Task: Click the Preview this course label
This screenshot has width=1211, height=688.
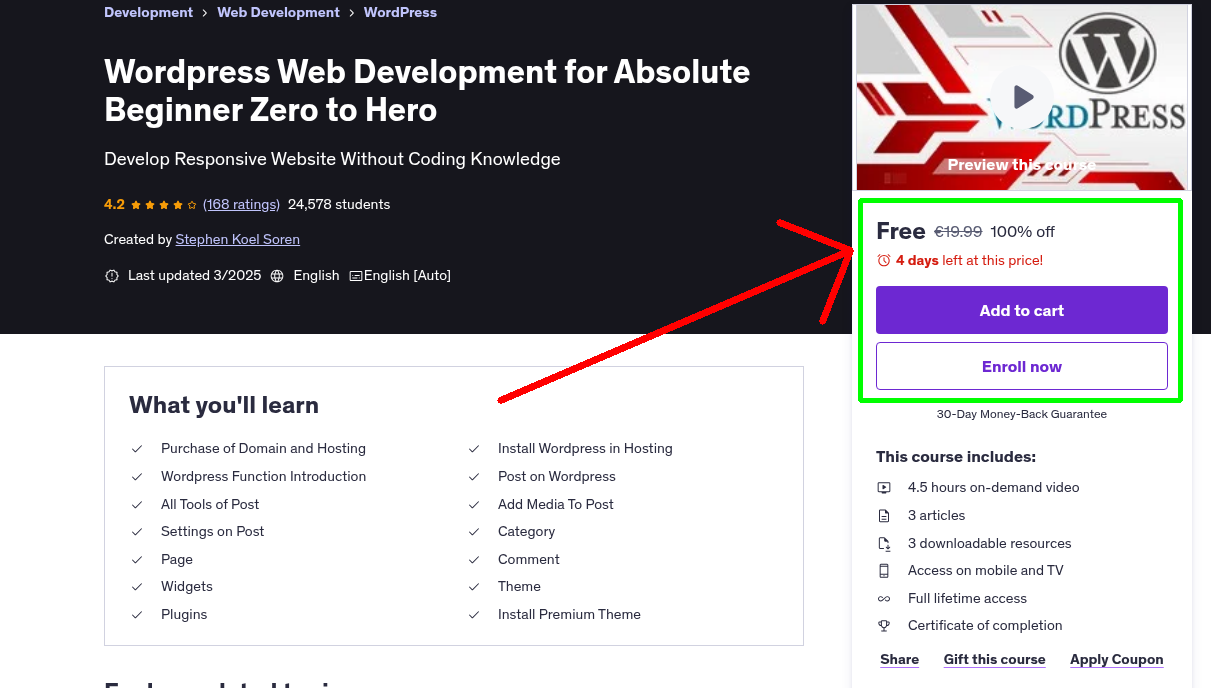Action: pos(1022,165)
